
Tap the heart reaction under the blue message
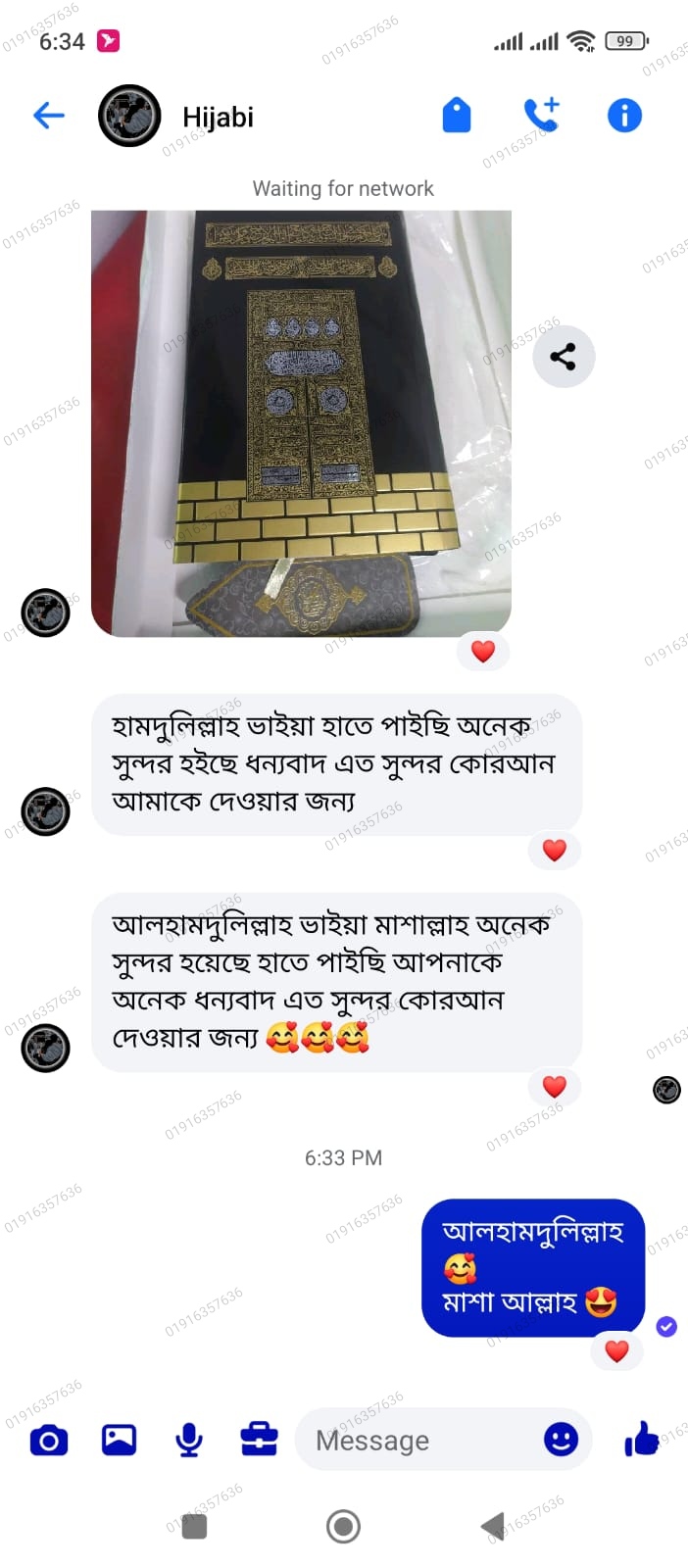[x=616, y=1351]
